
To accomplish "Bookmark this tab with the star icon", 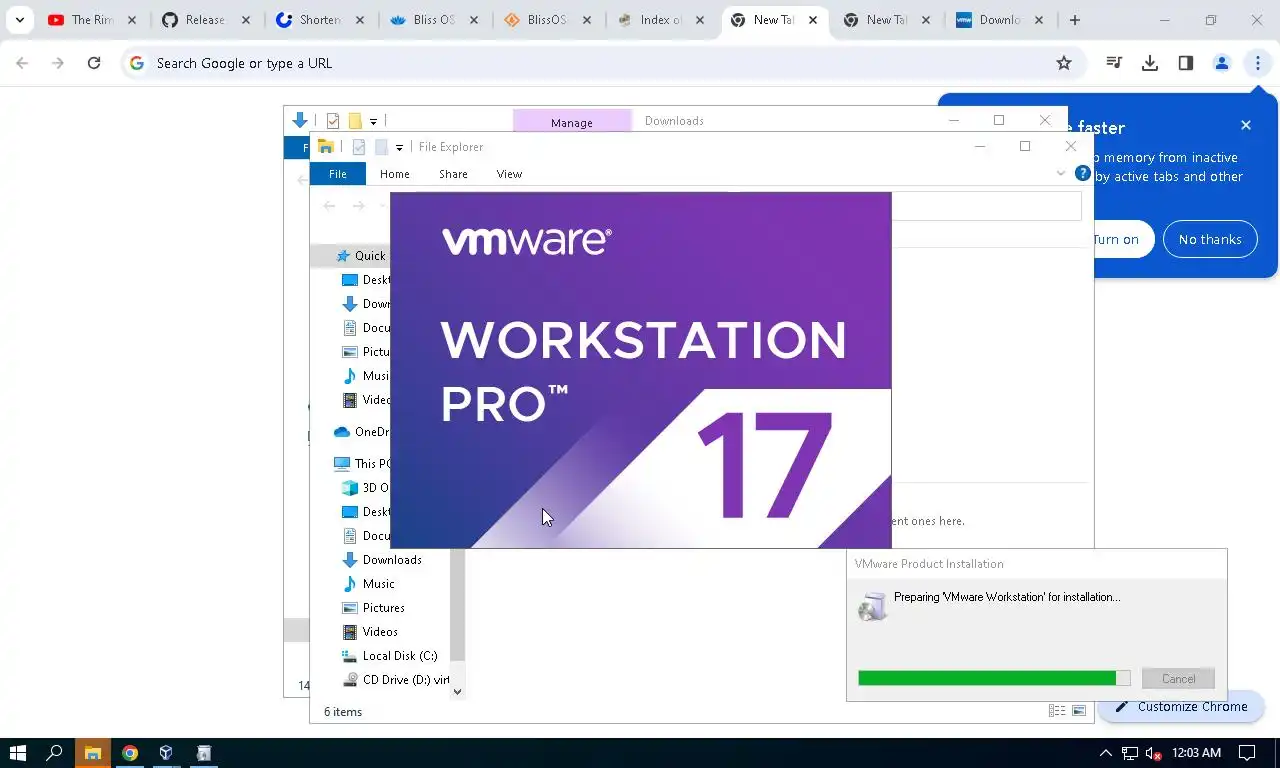I will tap(1064, 63).
